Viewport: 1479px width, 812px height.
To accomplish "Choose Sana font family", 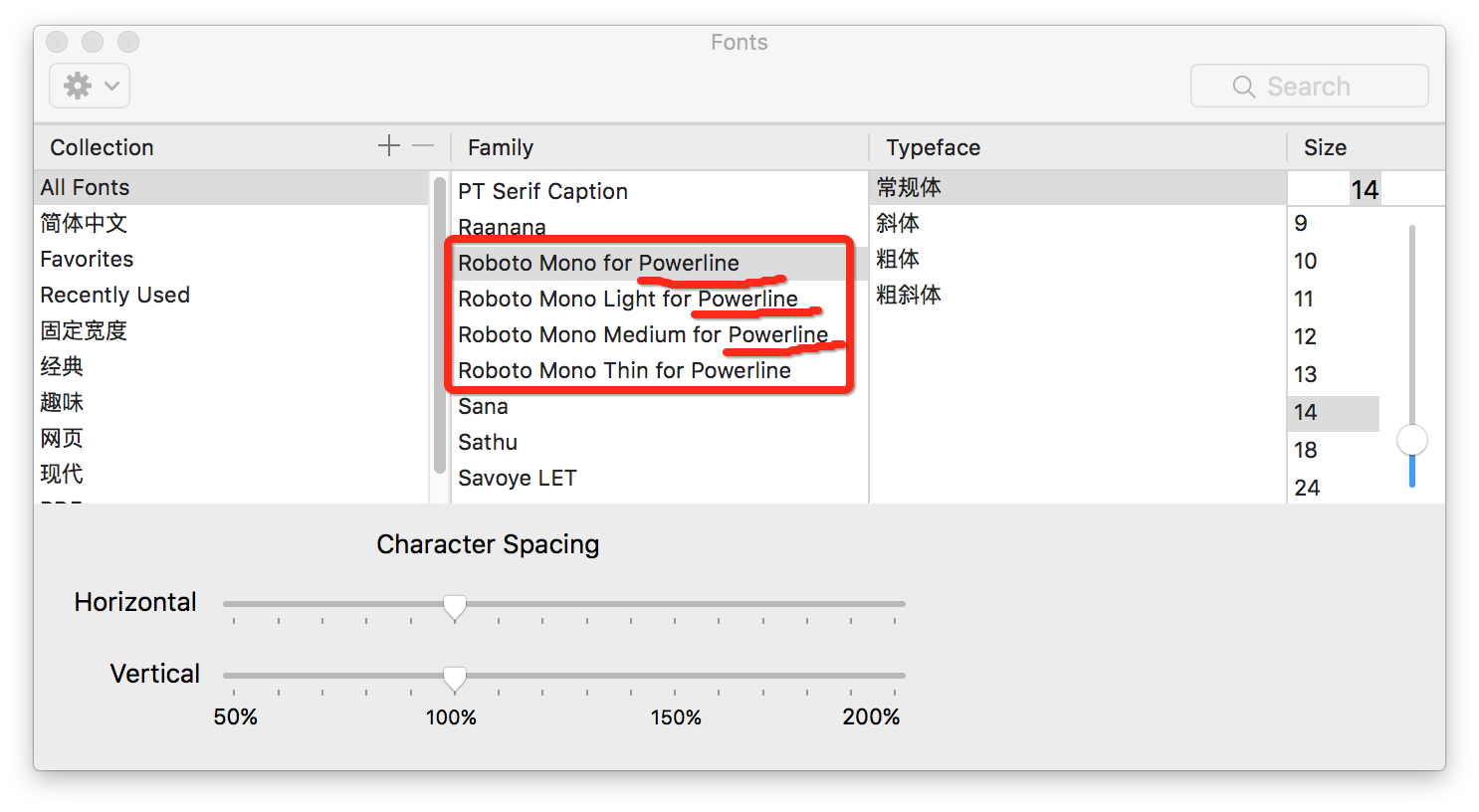I will point(659,406).
